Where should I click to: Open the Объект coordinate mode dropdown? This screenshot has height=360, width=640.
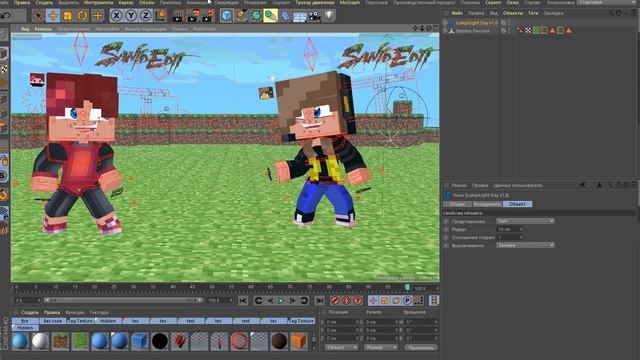pos(341,347)
